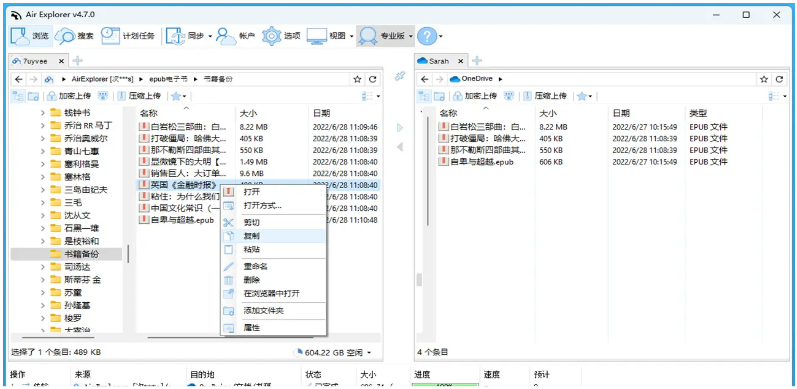
Task: Select the 沈从文 folder in the tree
Action: tap(71, 216)
